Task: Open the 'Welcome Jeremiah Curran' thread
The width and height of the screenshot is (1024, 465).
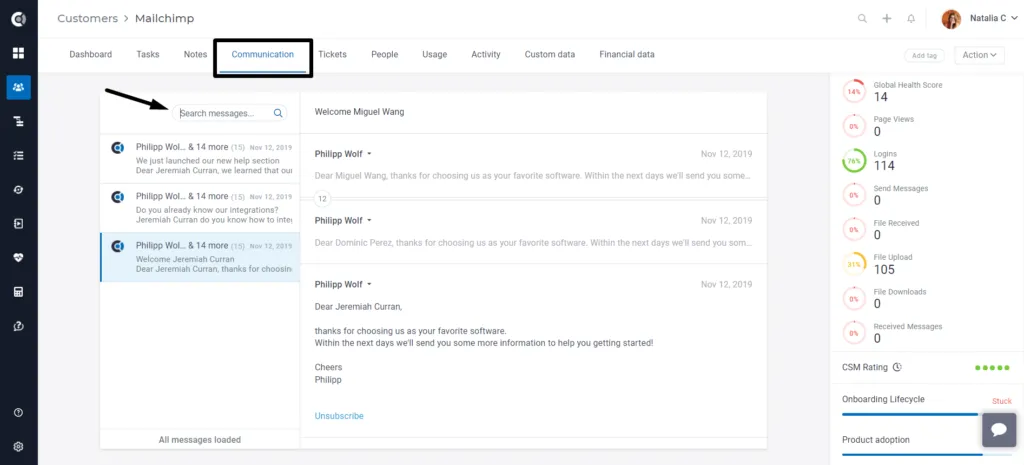Action: (x=200, y=257)
